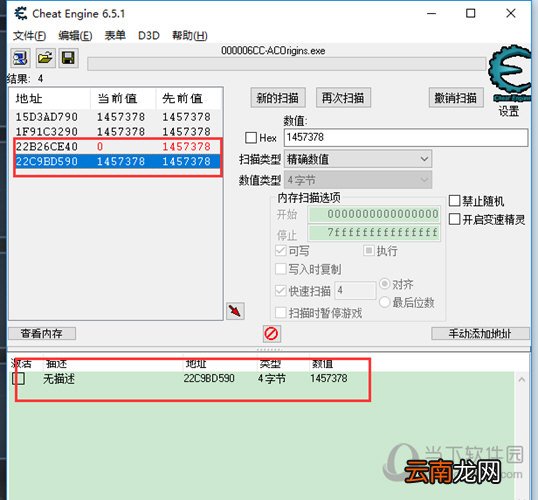The width and height of the screenshot is (538, 500).
Task: Enable the 开启变速精灵 checkbox
Action: point(454,219)
